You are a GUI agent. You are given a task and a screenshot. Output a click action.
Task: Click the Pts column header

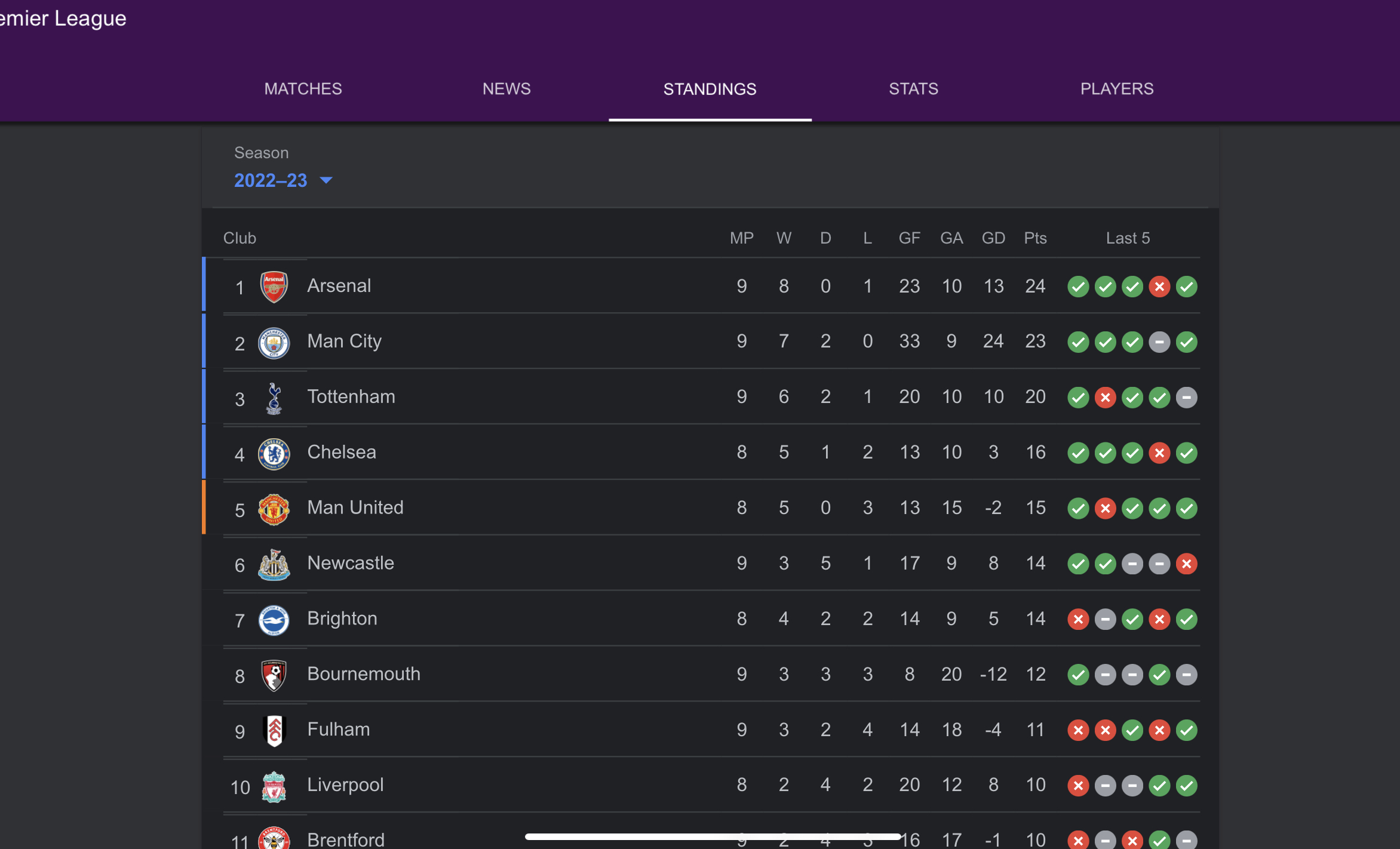(x=1035, y=238)
